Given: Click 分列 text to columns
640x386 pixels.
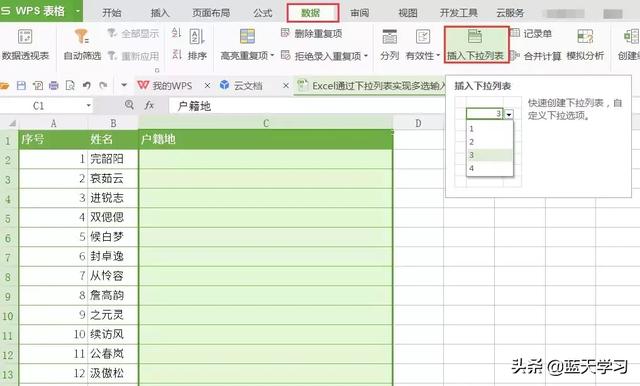Looking at the screenshot, I should tap(389, 44).
